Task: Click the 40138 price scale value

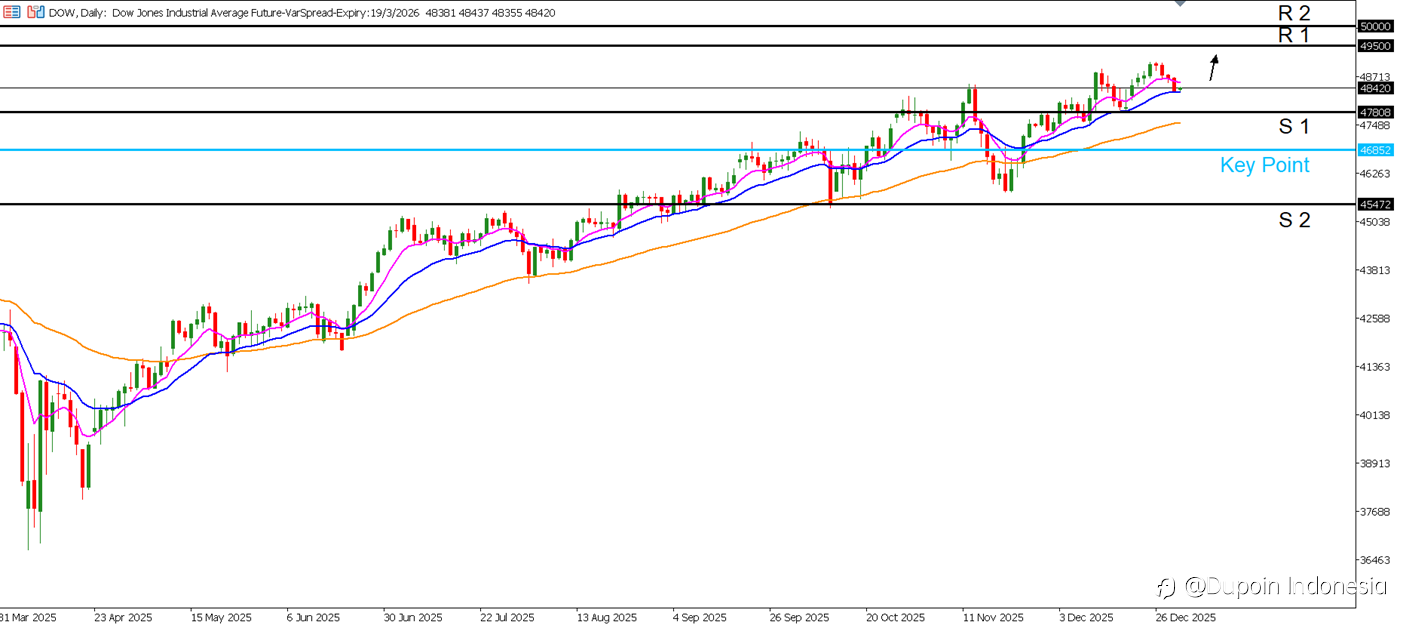Action: [1376, 415]
